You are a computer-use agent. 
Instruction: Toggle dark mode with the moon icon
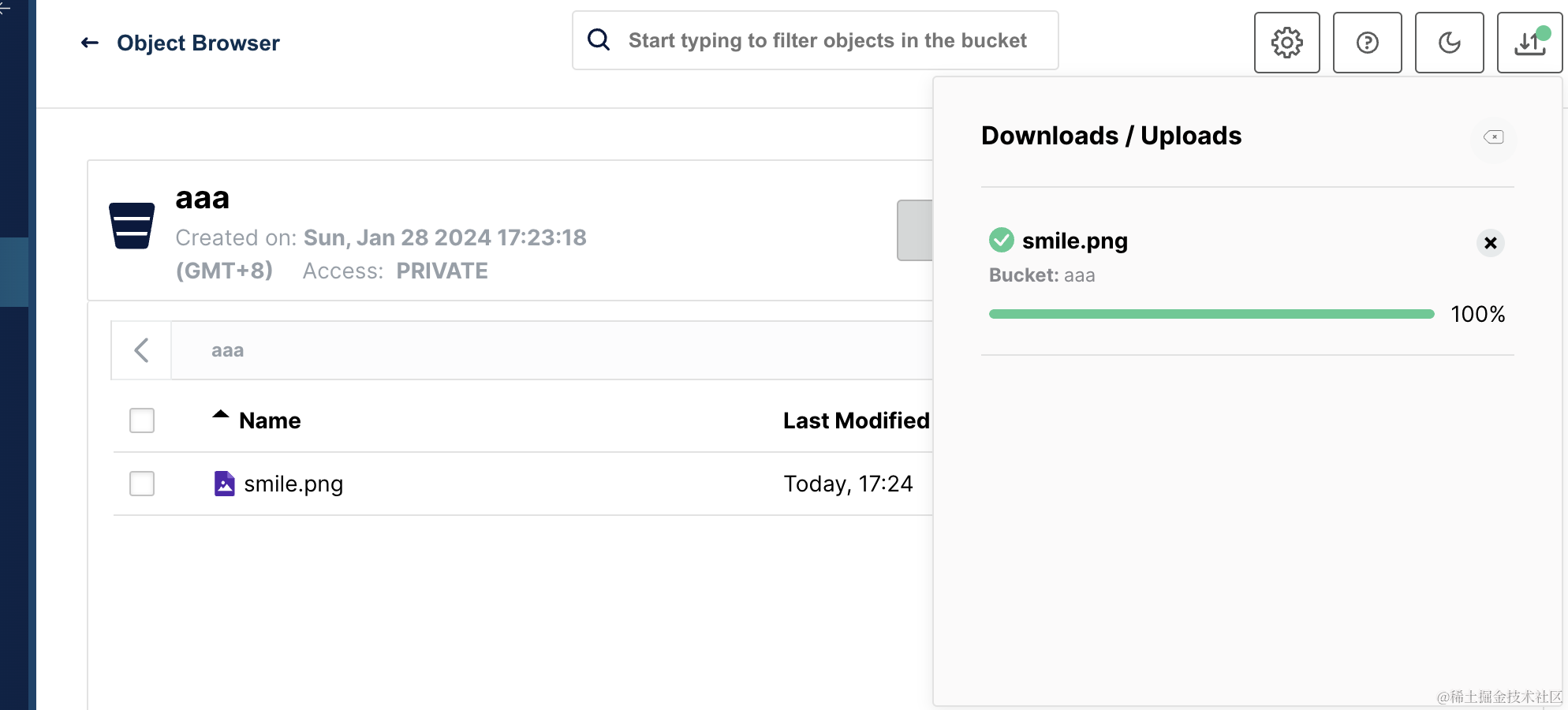click(1449, 43)
